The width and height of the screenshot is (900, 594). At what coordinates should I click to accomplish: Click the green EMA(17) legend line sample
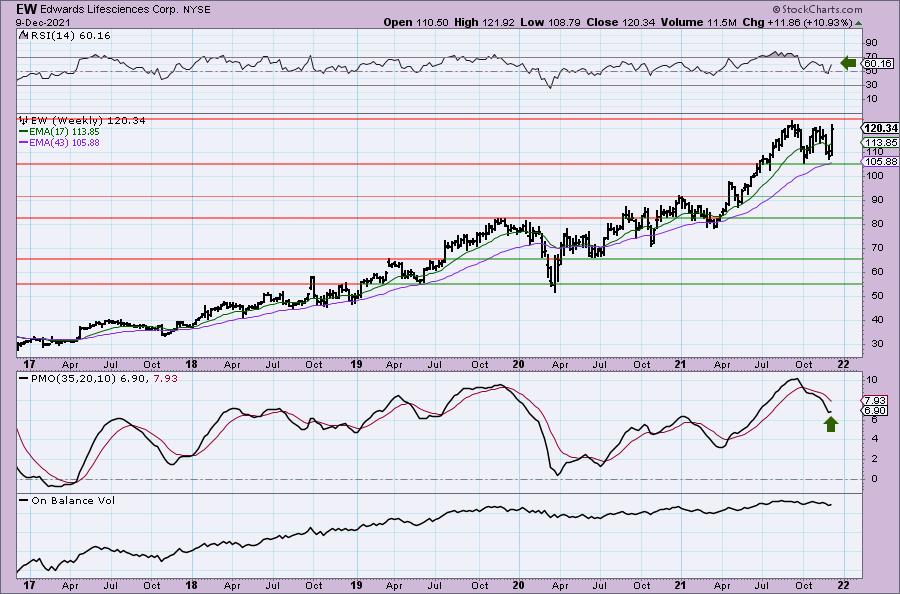pyautogui.click(x=23, y=132)
